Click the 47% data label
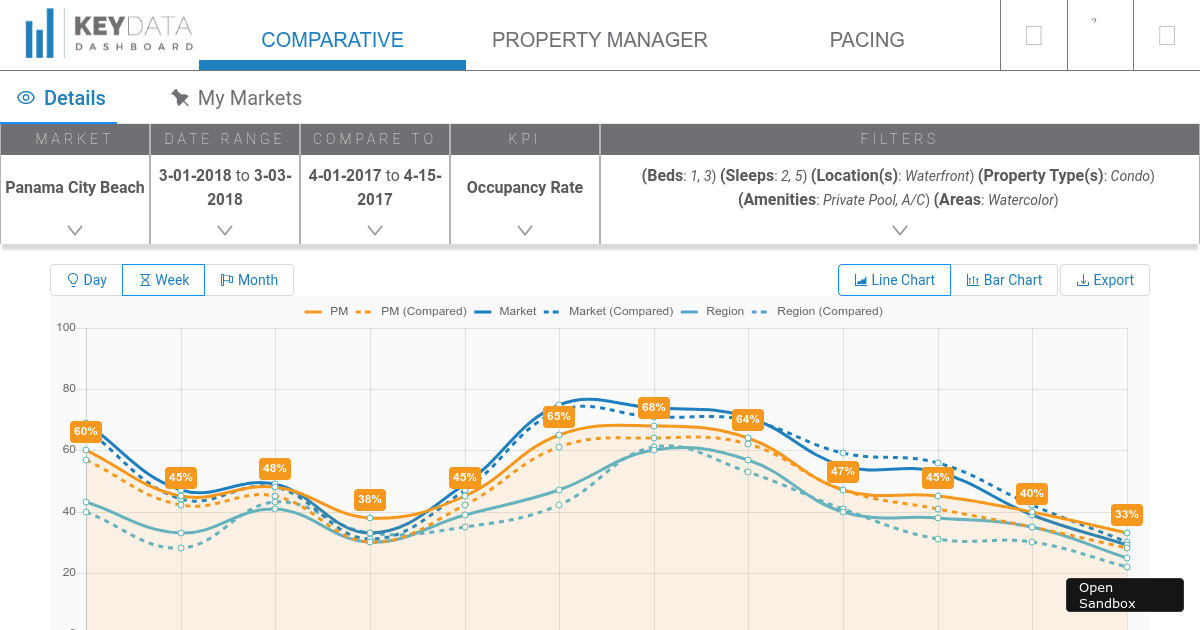The width and height of the screenshot is (1200, 630). (843, 471)
